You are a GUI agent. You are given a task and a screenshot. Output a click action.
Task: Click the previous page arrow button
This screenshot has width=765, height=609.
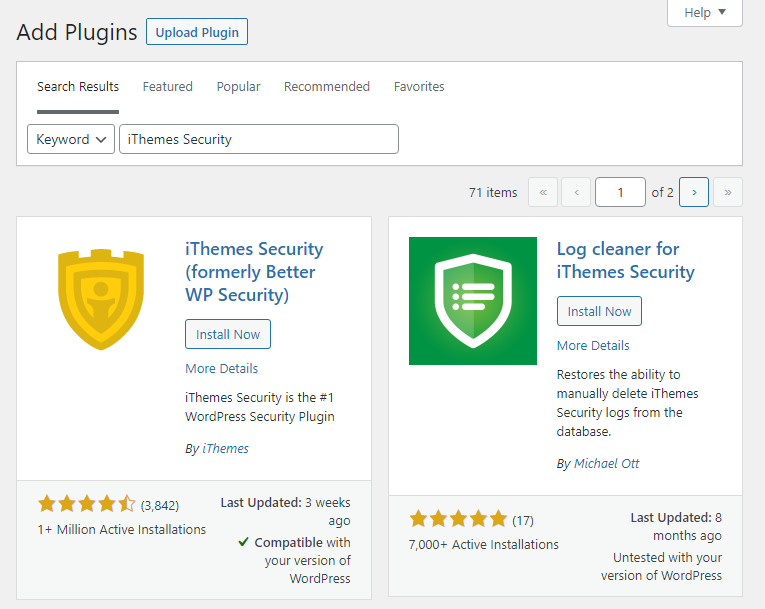(576, 192)
